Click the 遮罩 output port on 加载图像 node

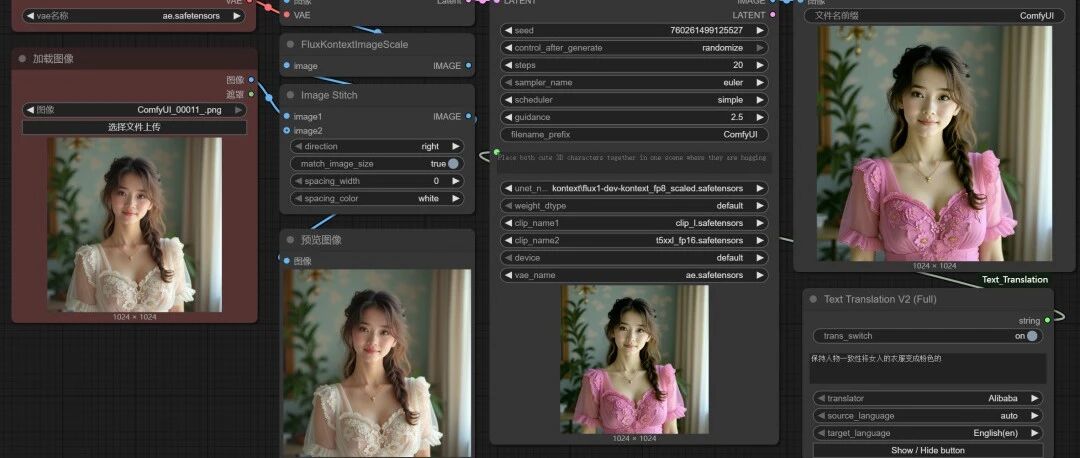click(x=251, y=94)
